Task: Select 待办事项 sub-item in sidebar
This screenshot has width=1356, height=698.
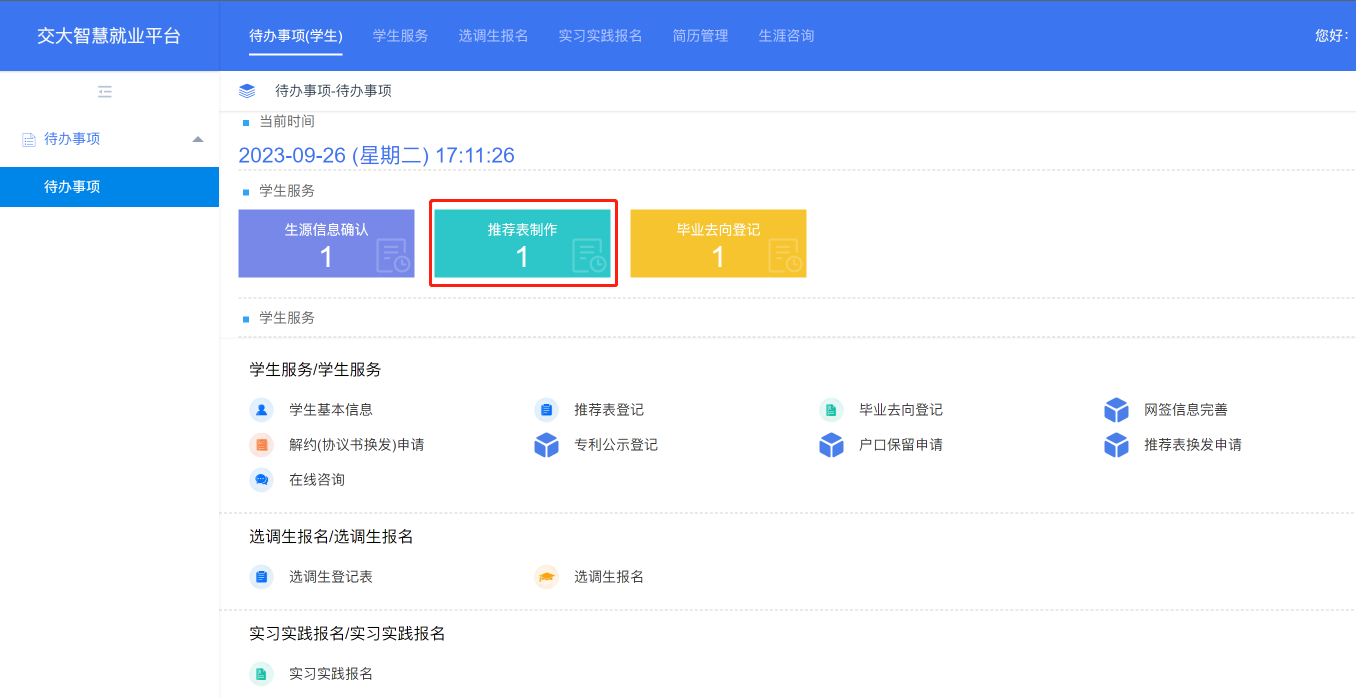Action: pyautogui.click(x=72, y=187)
